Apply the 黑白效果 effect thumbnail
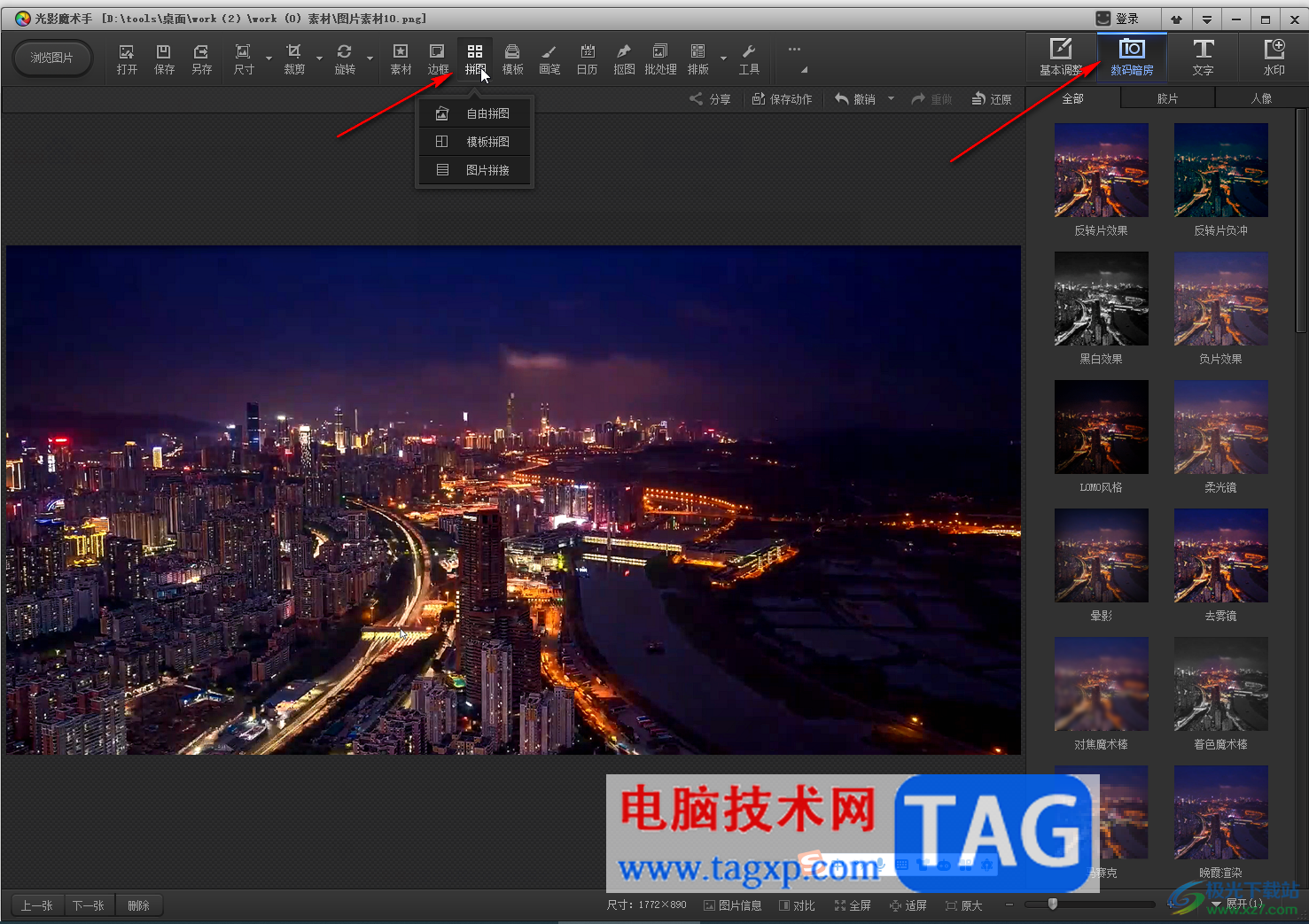 1102,299
